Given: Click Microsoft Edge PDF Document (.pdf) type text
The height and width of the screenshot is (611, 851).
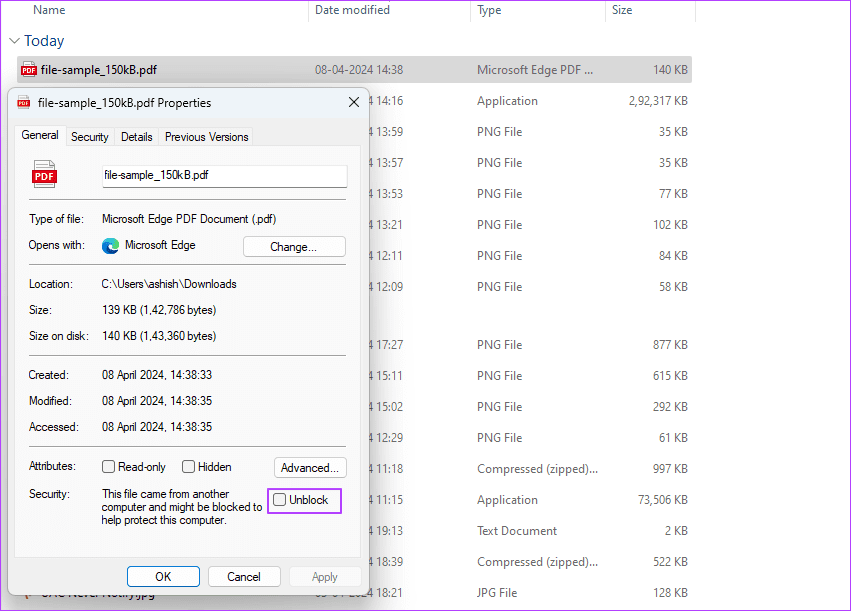Looking at the screenshot, I should coord(189,219).
